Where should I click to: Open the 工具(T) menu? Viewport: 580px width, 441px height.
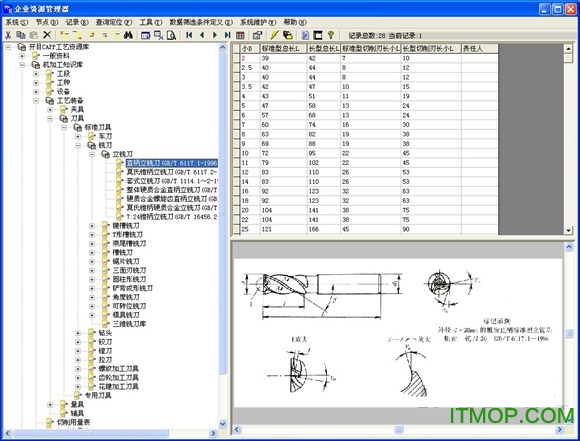tap(151, 22)
